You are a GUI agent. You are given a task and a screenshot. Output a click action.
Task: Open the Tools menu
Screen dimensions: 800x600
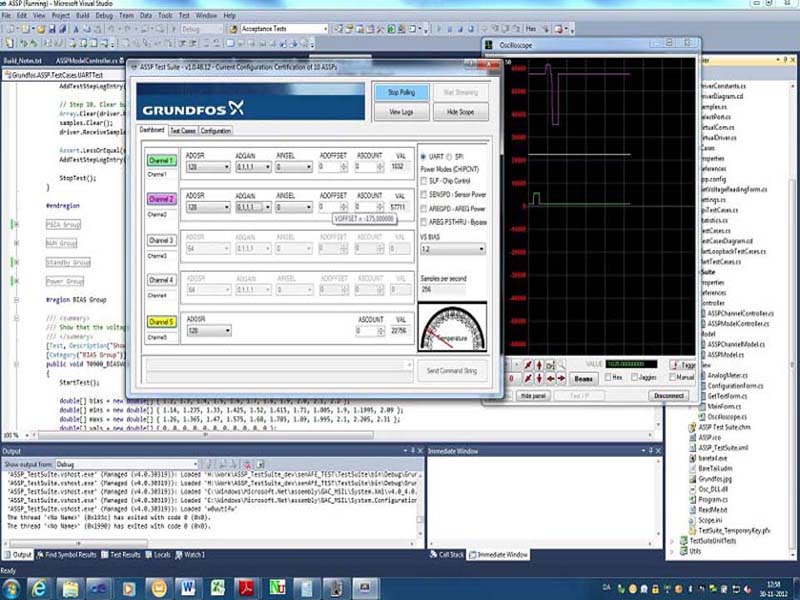[x=165, y=16]
